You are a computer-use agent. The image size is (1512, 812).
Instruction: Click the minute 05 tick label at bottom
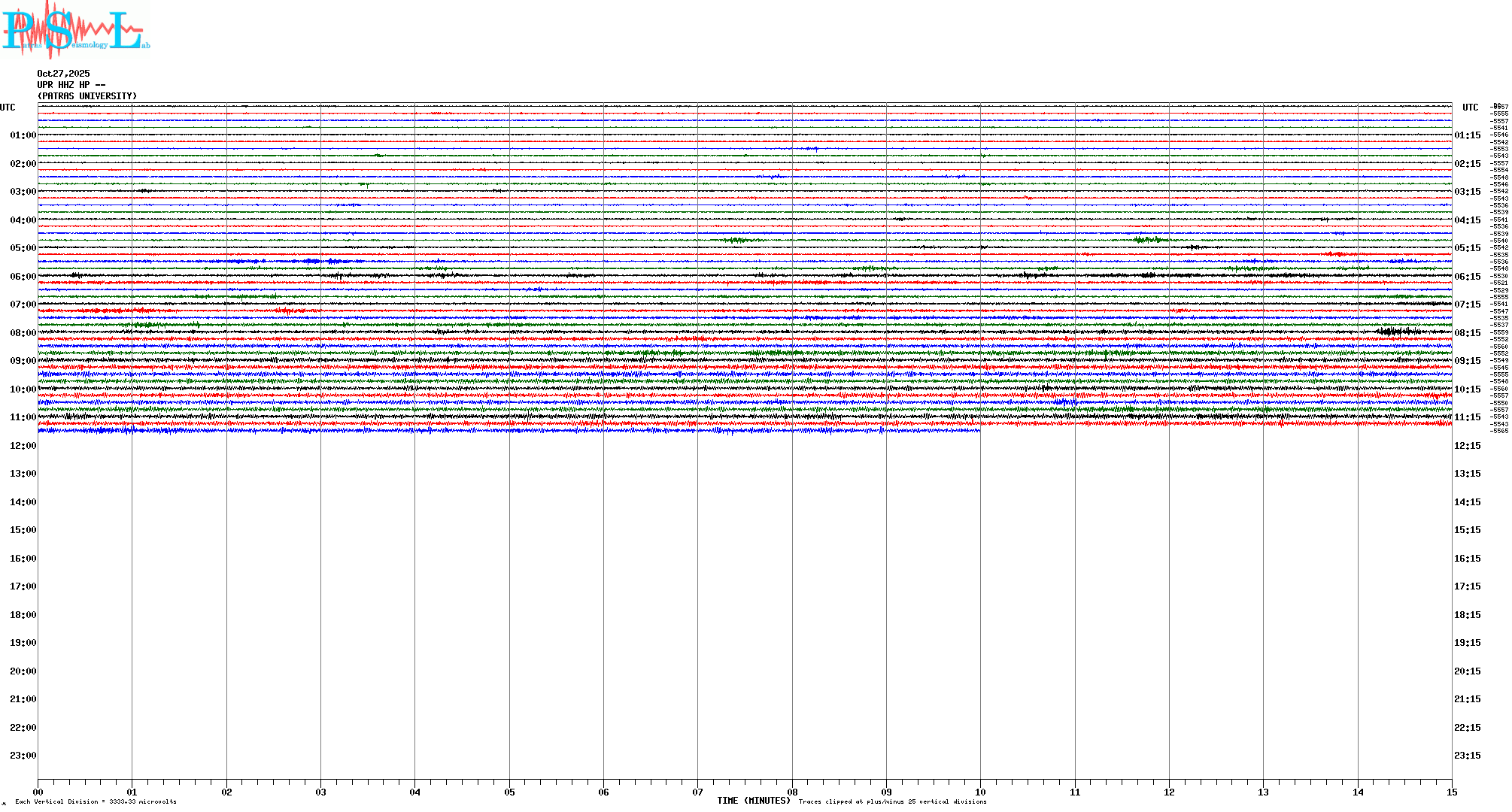tap(509, 792)
